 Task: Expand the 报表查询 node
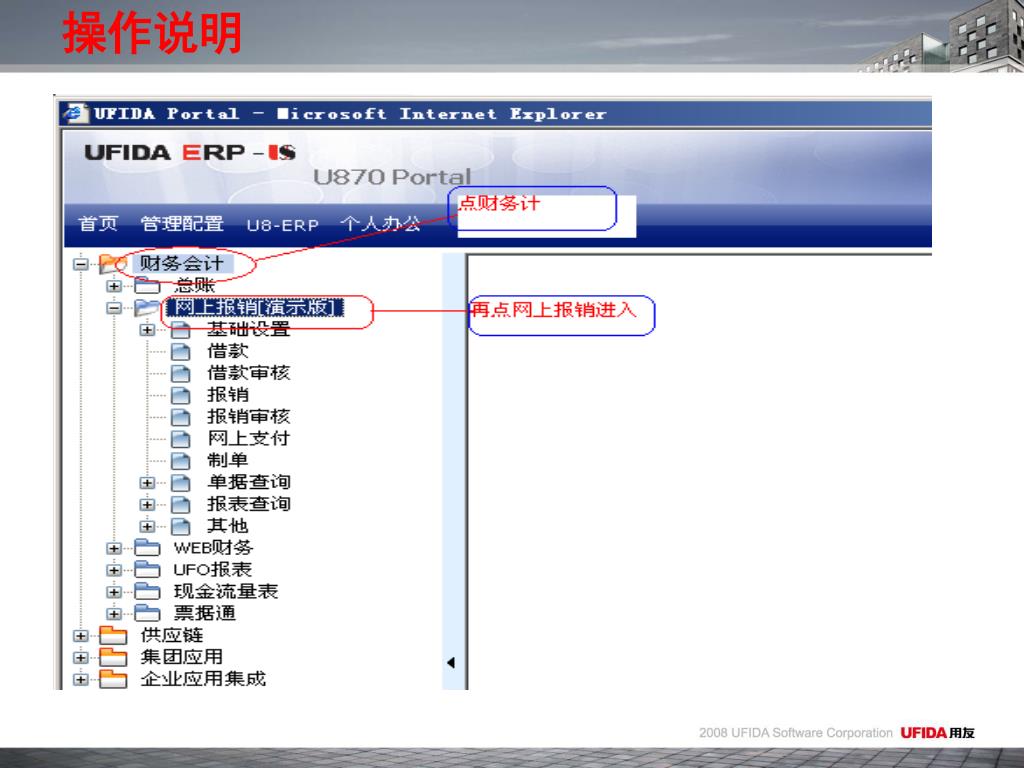click(147, 505)
